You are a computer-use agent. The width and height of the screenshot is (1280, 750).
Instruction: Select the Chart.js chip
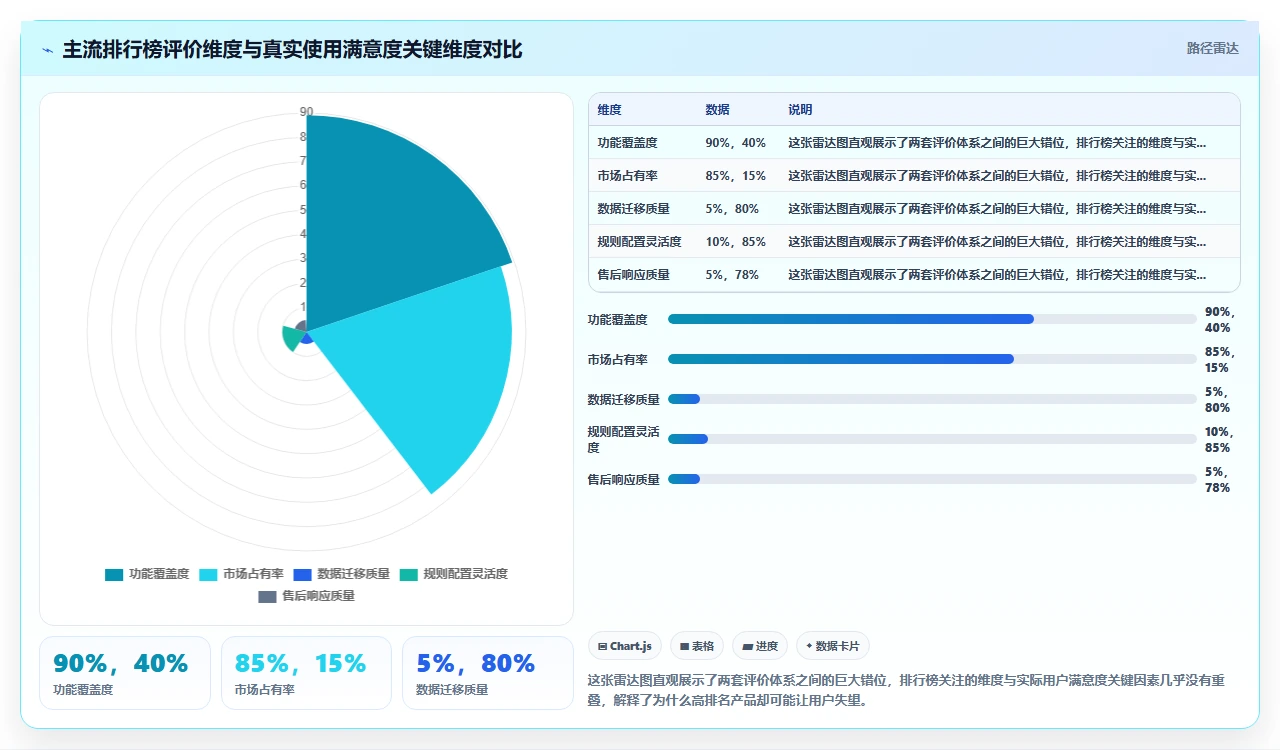625,646
